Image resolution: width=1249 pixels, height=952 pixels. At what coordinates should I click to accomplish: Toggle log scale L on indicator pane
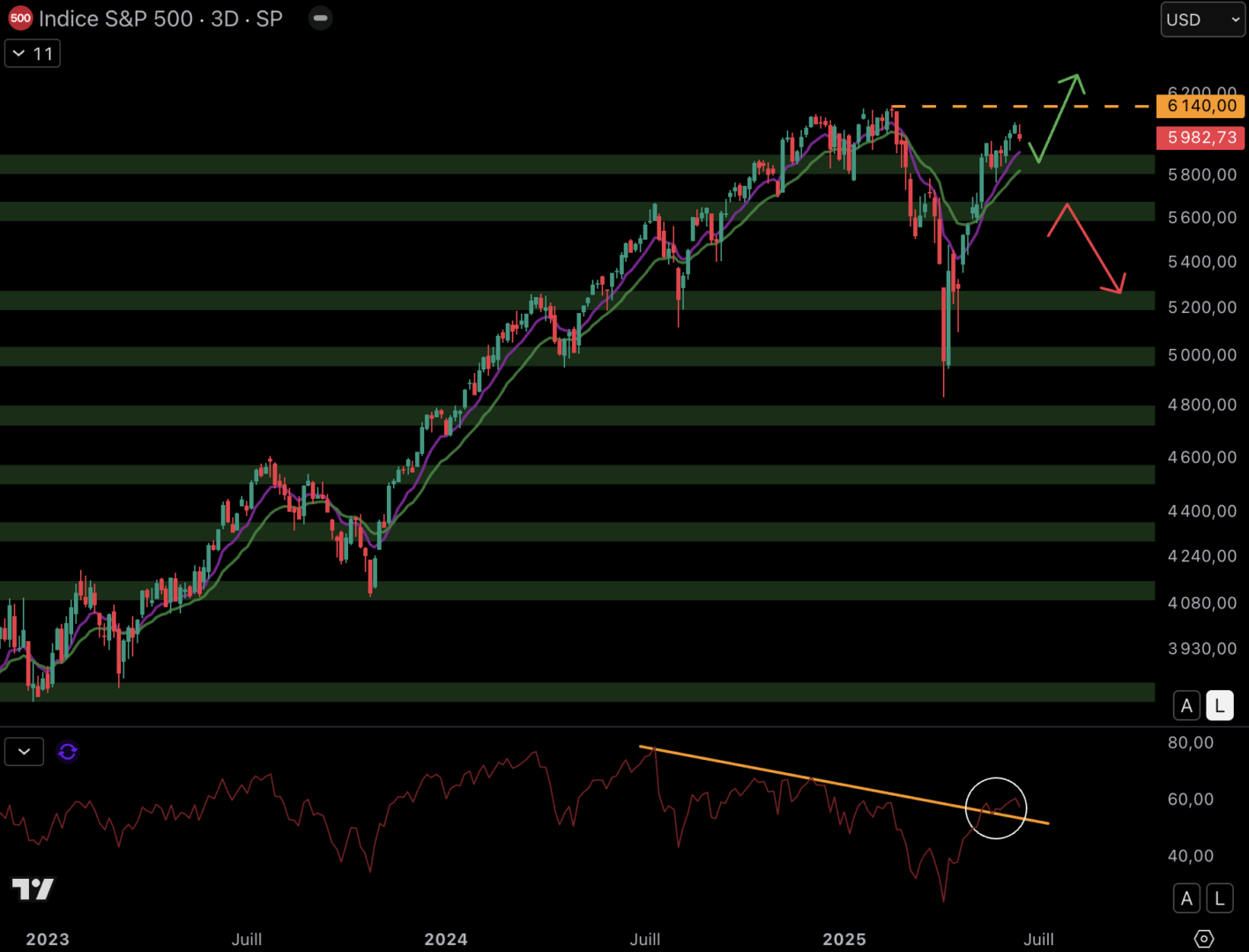click(1220, 898)
